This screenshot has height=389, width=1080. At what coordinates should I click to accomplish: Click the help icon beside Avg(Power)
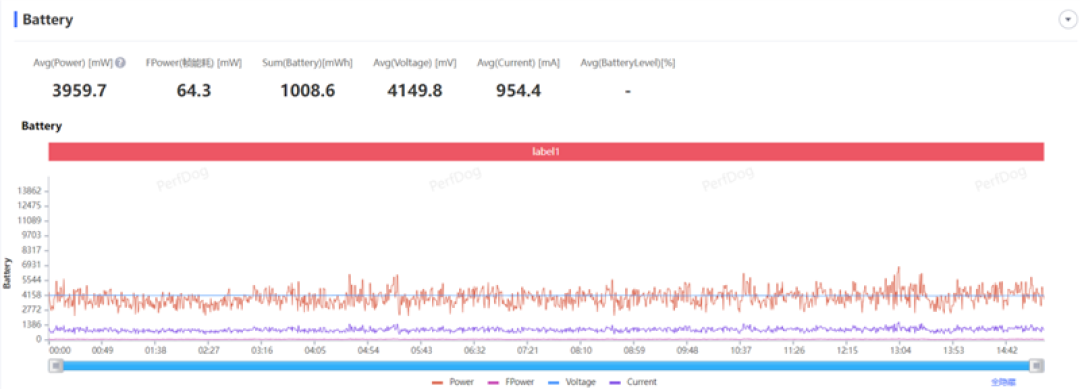[x=121, y=63]
